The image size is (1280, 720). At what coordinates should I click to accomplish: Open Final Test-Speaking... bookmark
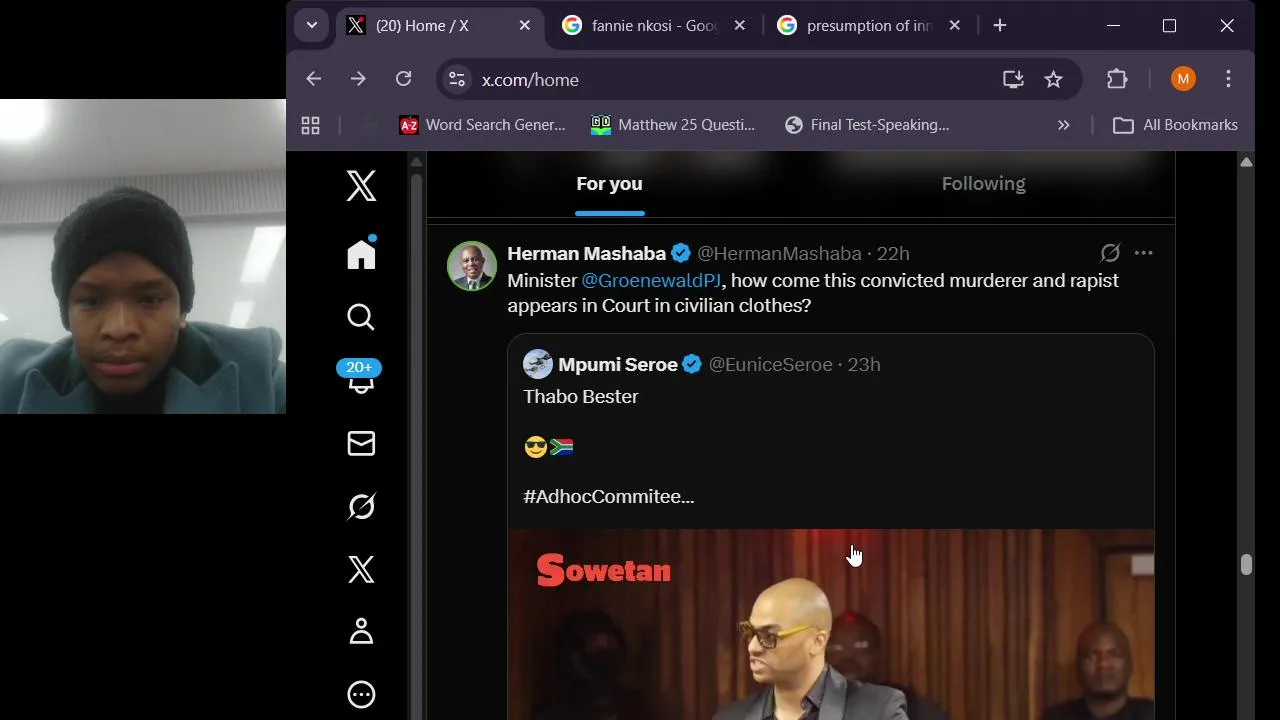pos(867,125)
